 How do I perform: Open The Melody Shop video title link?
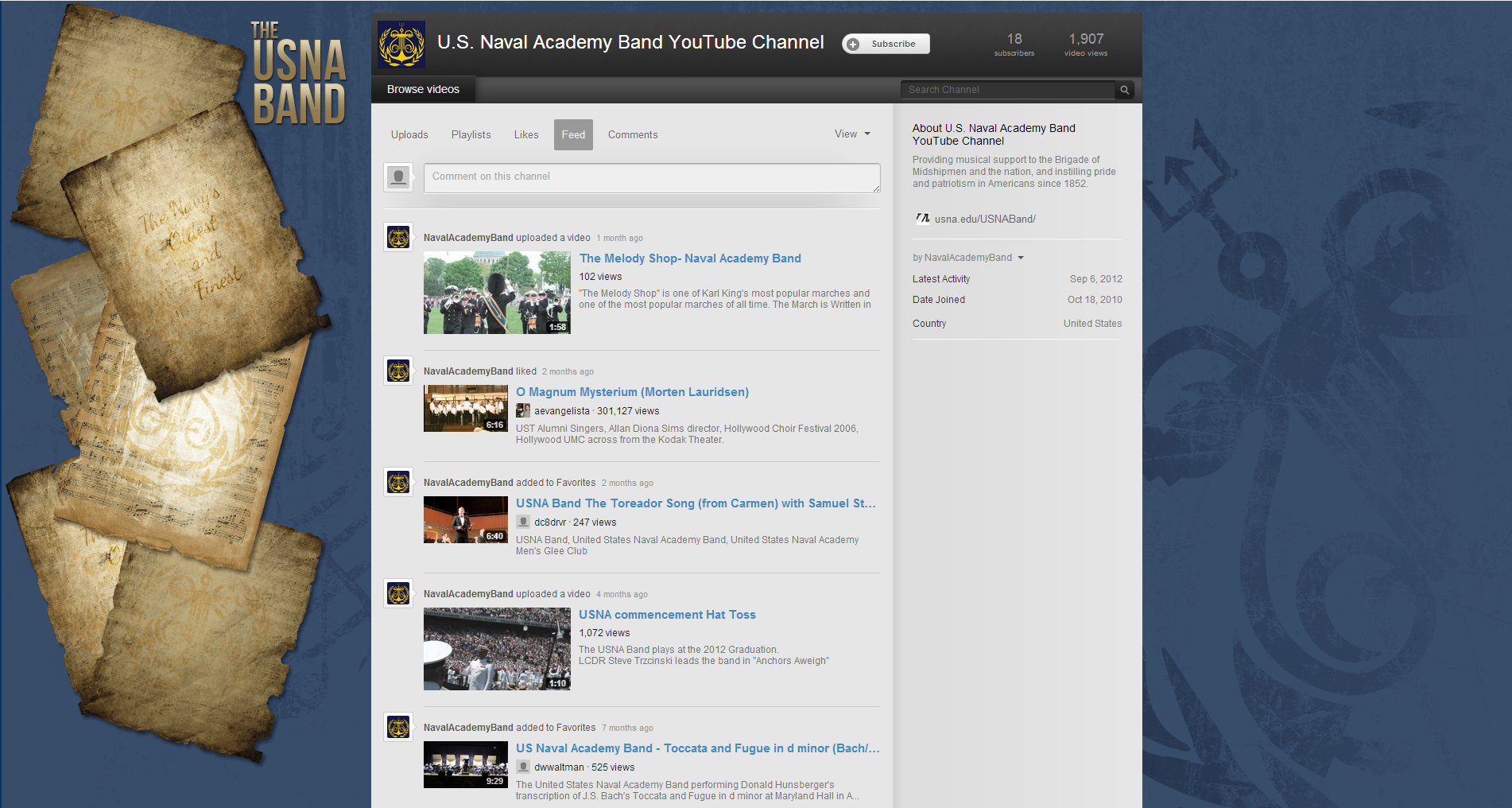(690, 258)
